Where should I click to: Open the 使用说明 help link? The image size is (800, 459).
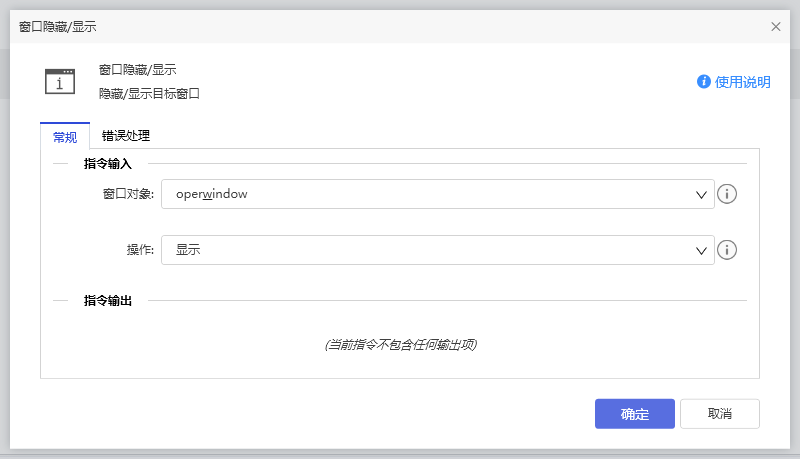point(742,82)
